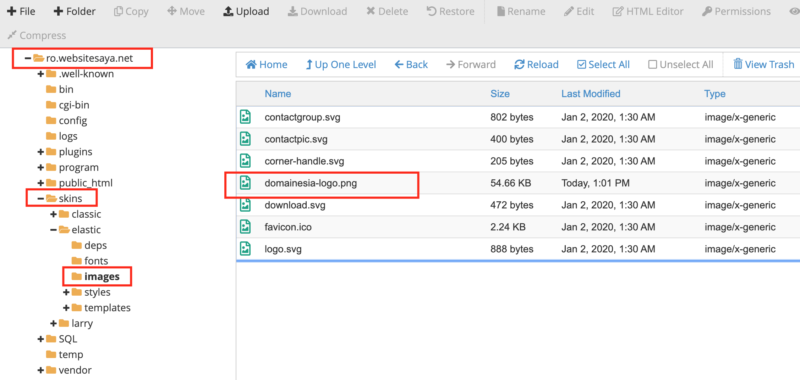Open the temp folder in tree

click(x=64, y=354)
